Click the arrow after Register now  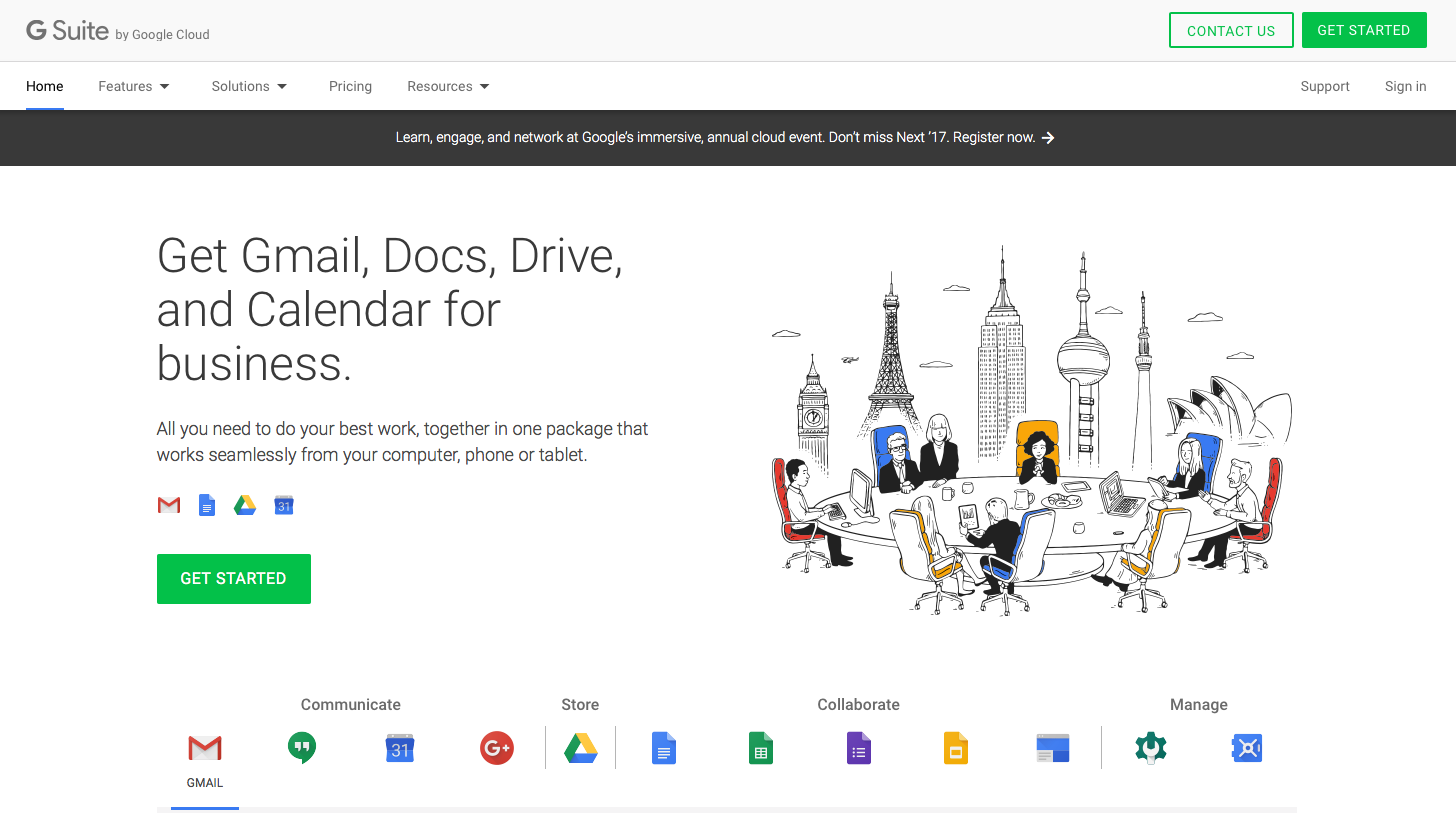point(1048,138)
